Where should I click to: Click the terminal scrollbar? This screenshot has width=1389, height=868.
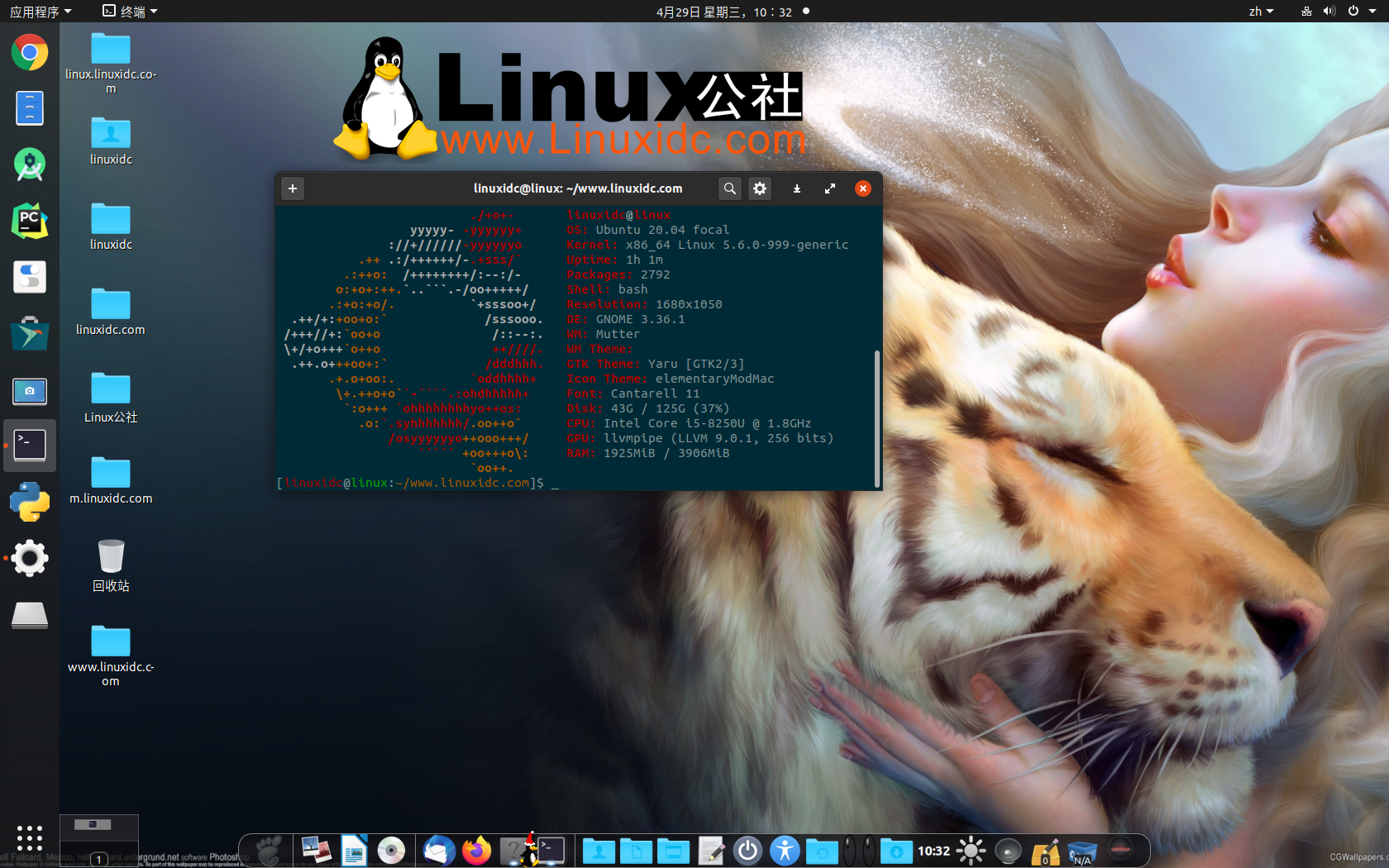pos(876,418)
